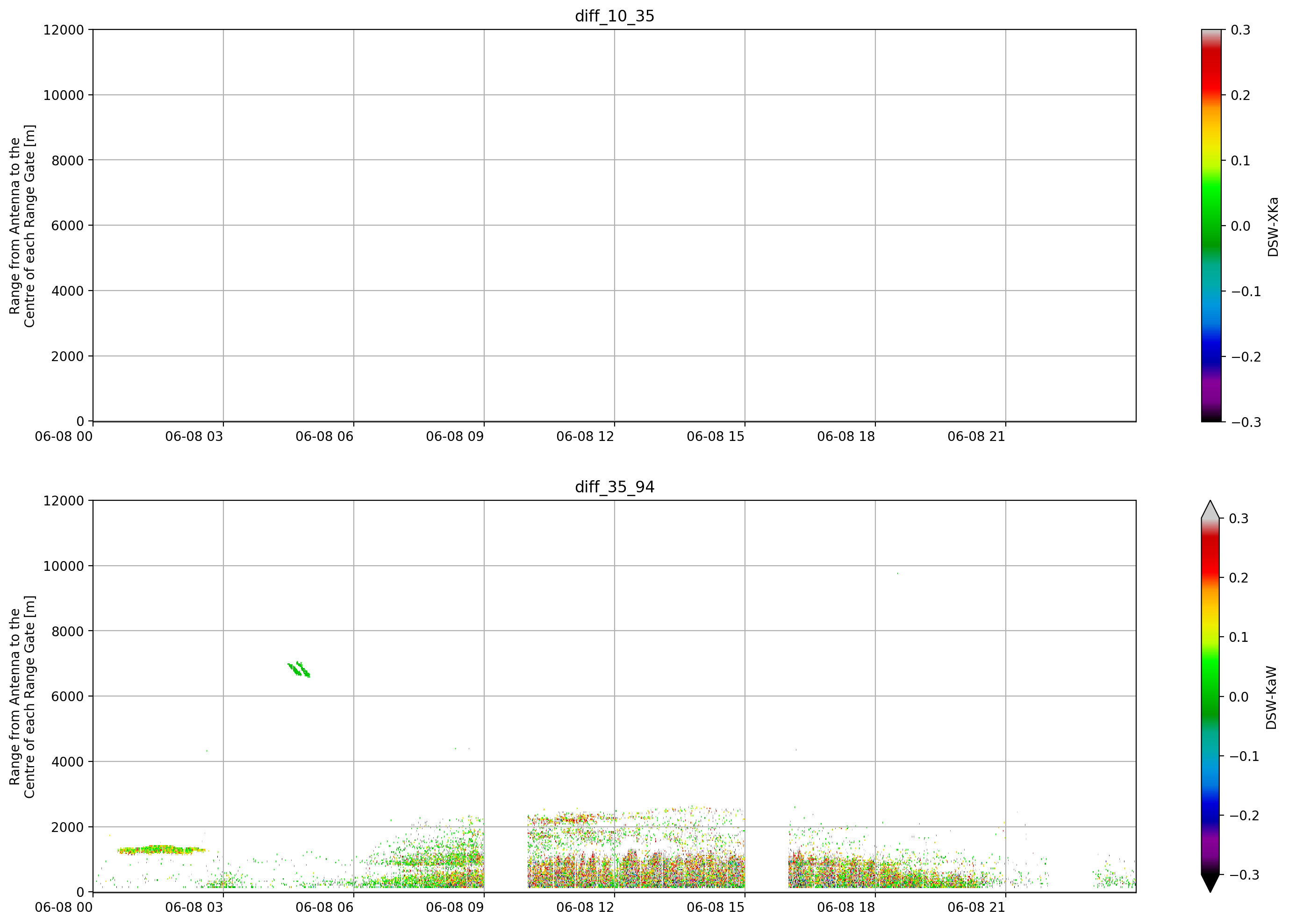Click the −0.2 tick on the DSW-KaW colorbar
Screen dimensions: 1289x924
(x=1244, y=815)
